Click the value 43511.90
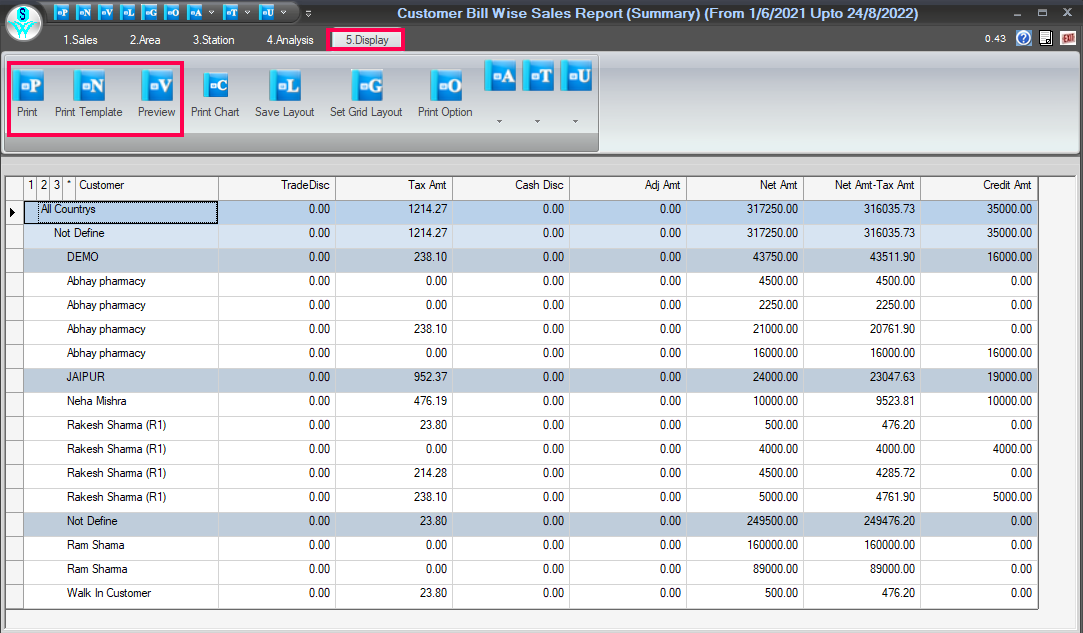Viewport: 1083px width, 633px height. 892,257
